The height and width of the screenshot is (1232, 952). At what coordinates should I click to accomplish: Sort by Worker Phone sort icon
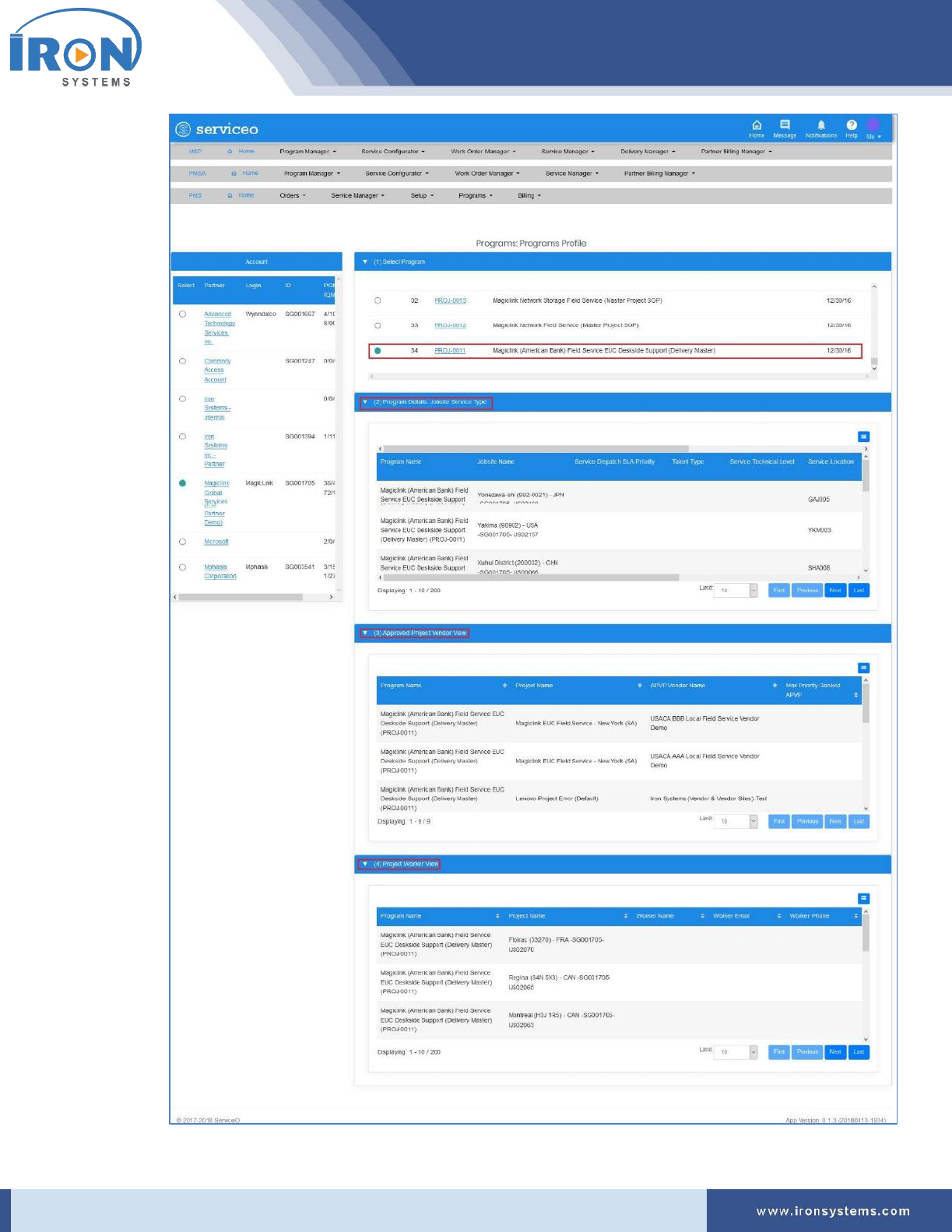(x=856, y=916)
